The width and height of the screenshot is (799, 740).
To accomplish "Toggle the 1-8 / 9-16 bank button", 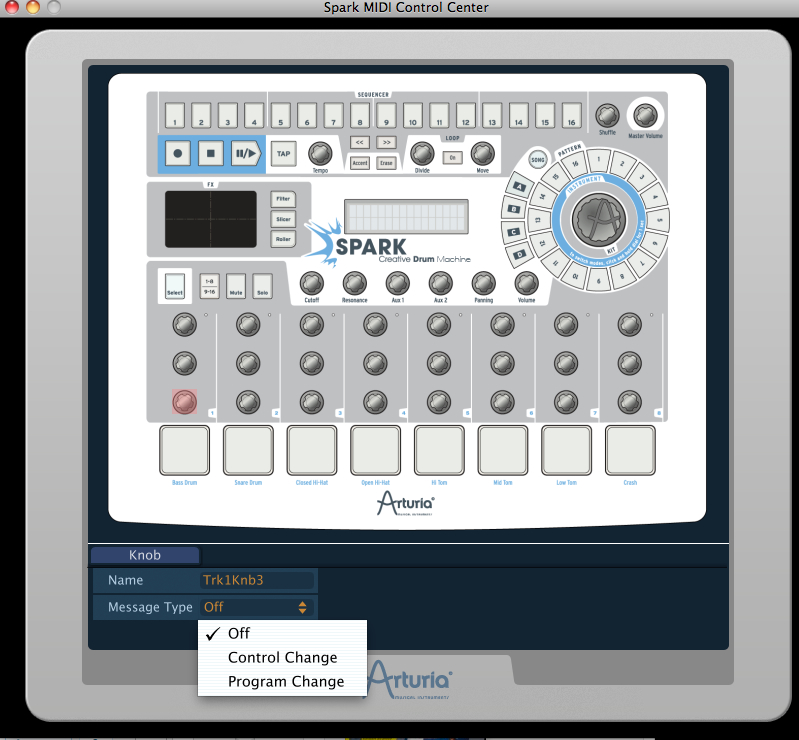I will (x=209, y=286).
